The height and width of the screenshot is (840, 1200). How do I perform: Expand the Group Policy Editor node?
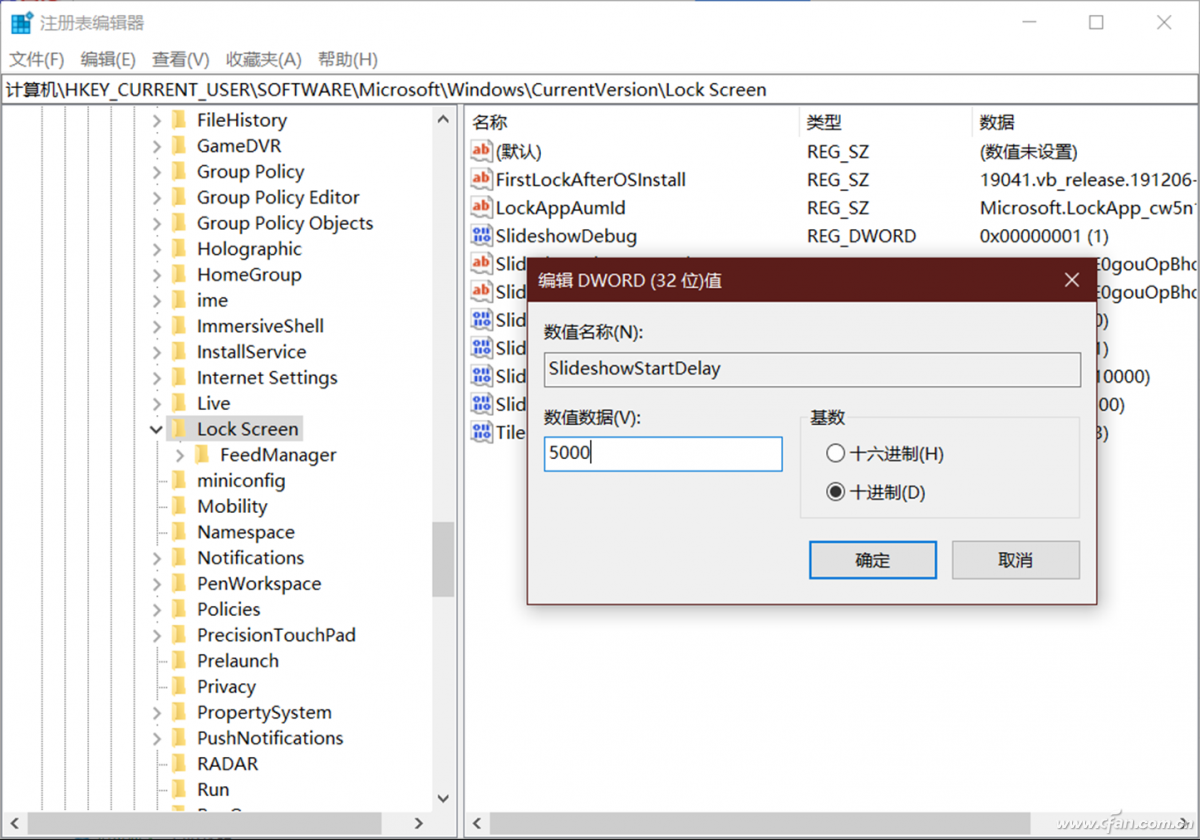(156, 198)
